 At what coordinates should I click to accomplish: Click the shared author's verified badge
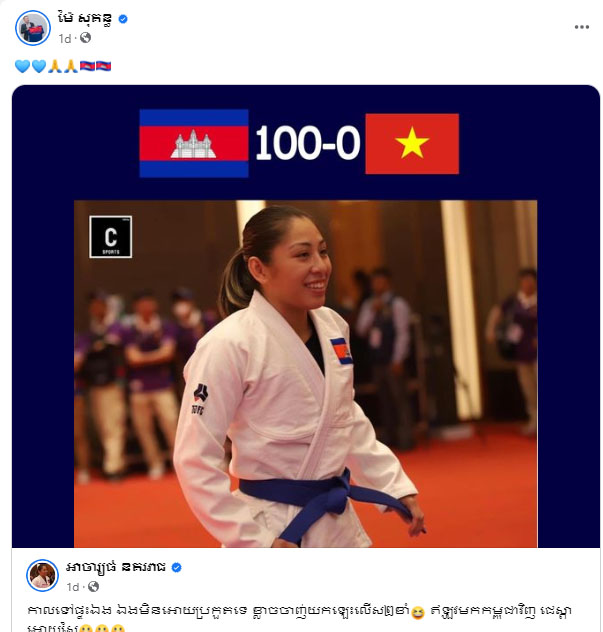(x=177, y=568)
